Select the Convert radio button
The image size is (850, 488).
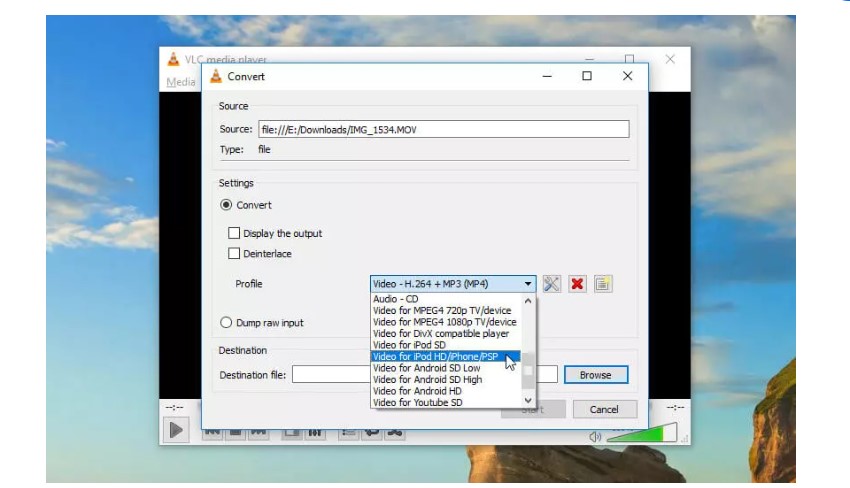coord(226,205)
